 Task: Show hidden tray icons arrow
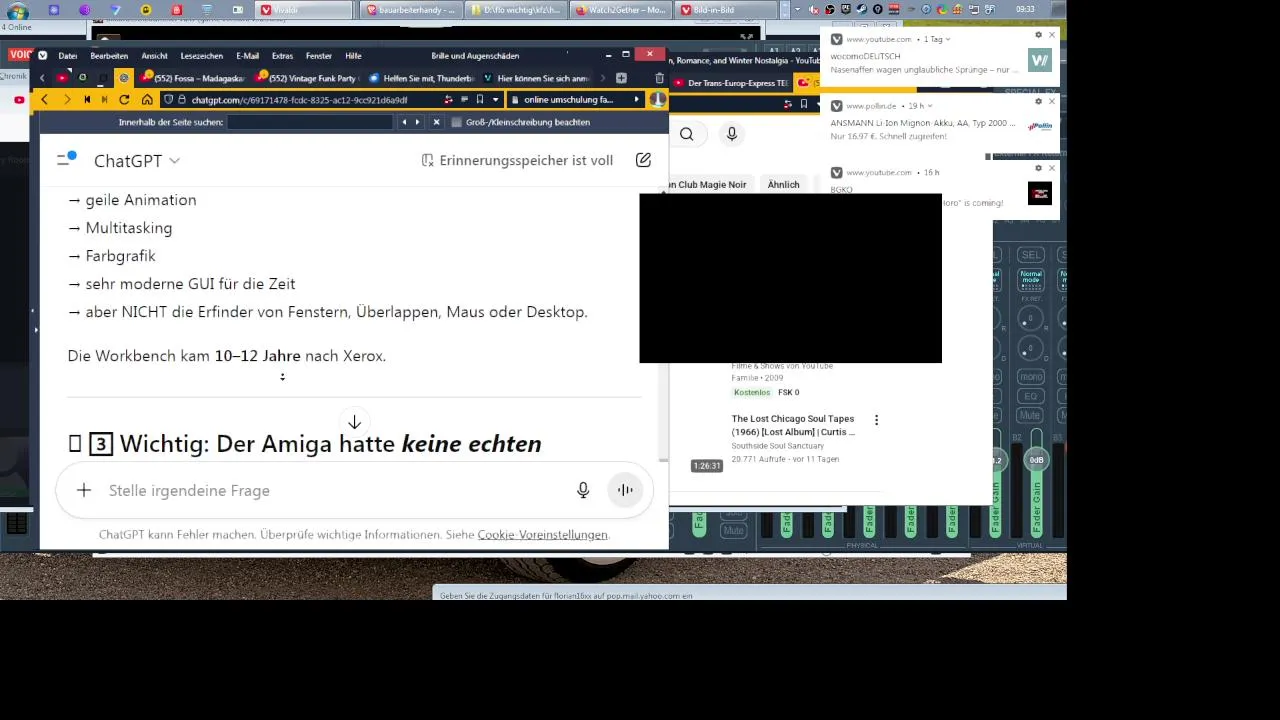(798, 10)
